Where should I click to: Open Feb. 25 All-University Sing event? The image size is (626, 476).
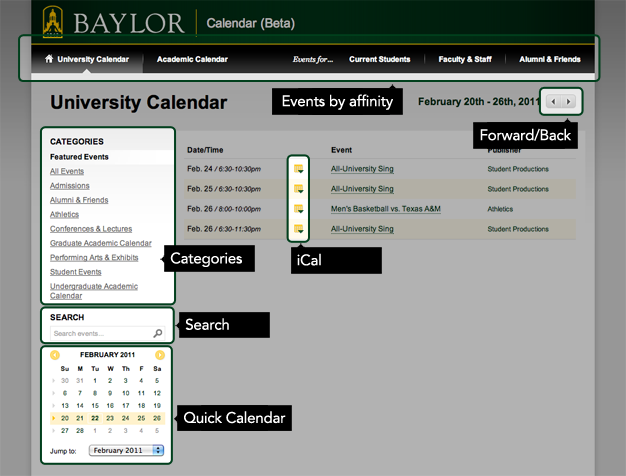click(x=362, y=189)
